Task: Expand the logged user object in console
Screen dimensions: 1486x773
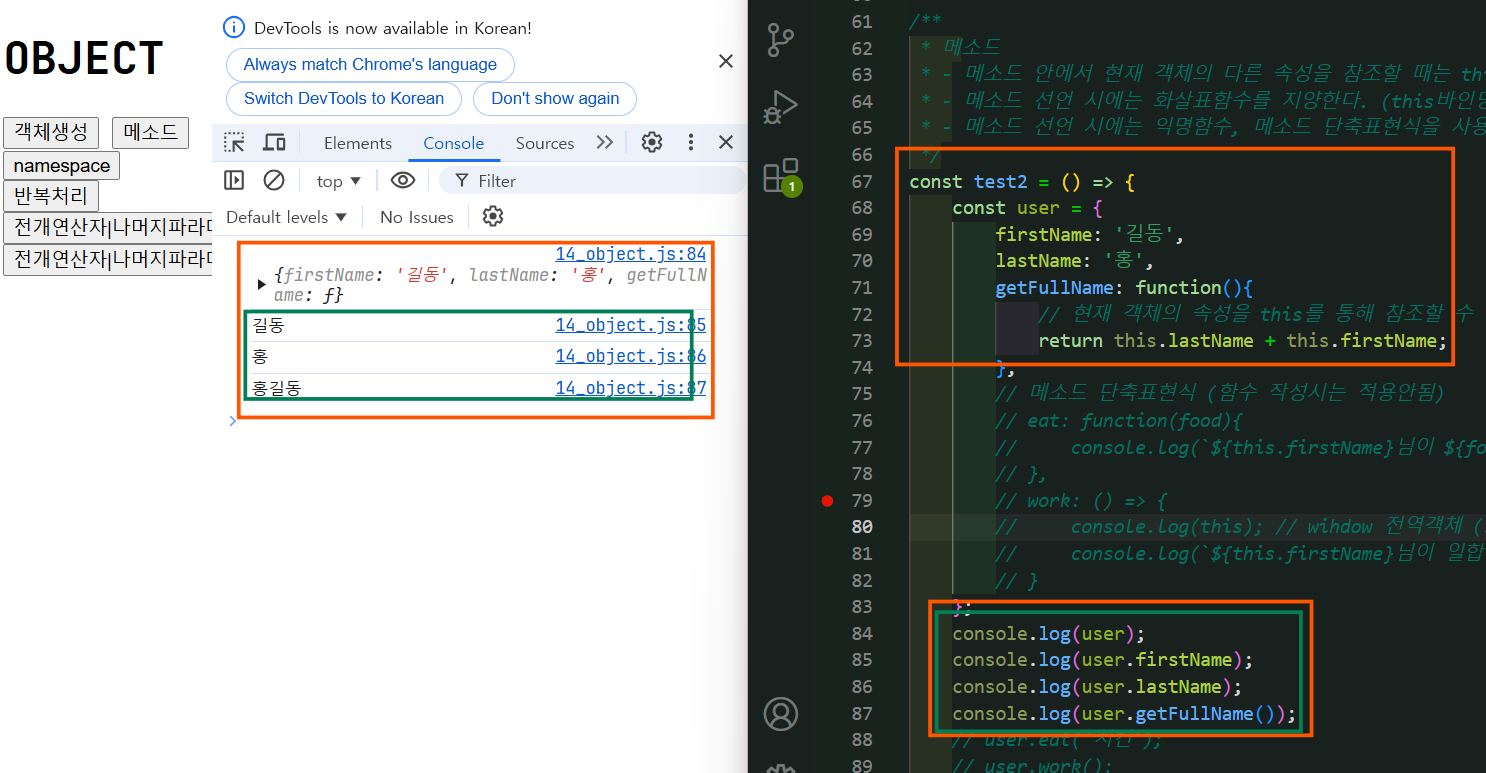Action: [262, 284]
